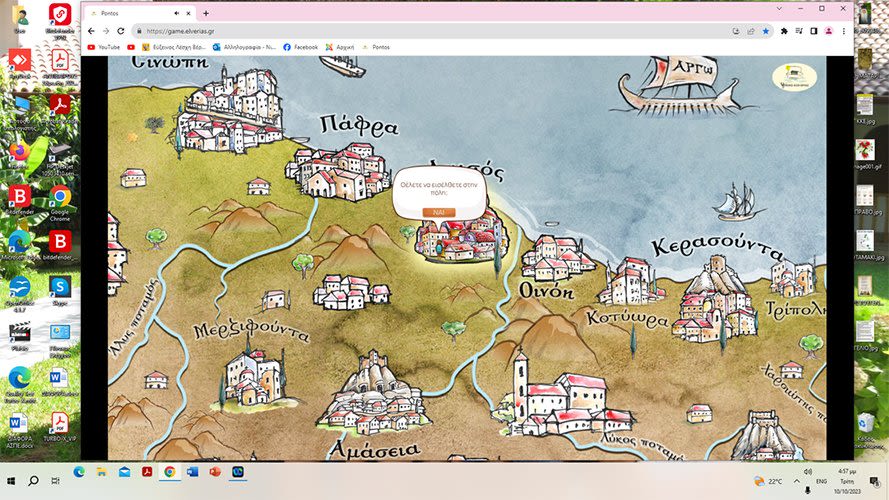Image resolution: width=889 pixels, height=500 pixels.
Task: Open the YouTube bookmark
Action: click(x=104, y=47)
